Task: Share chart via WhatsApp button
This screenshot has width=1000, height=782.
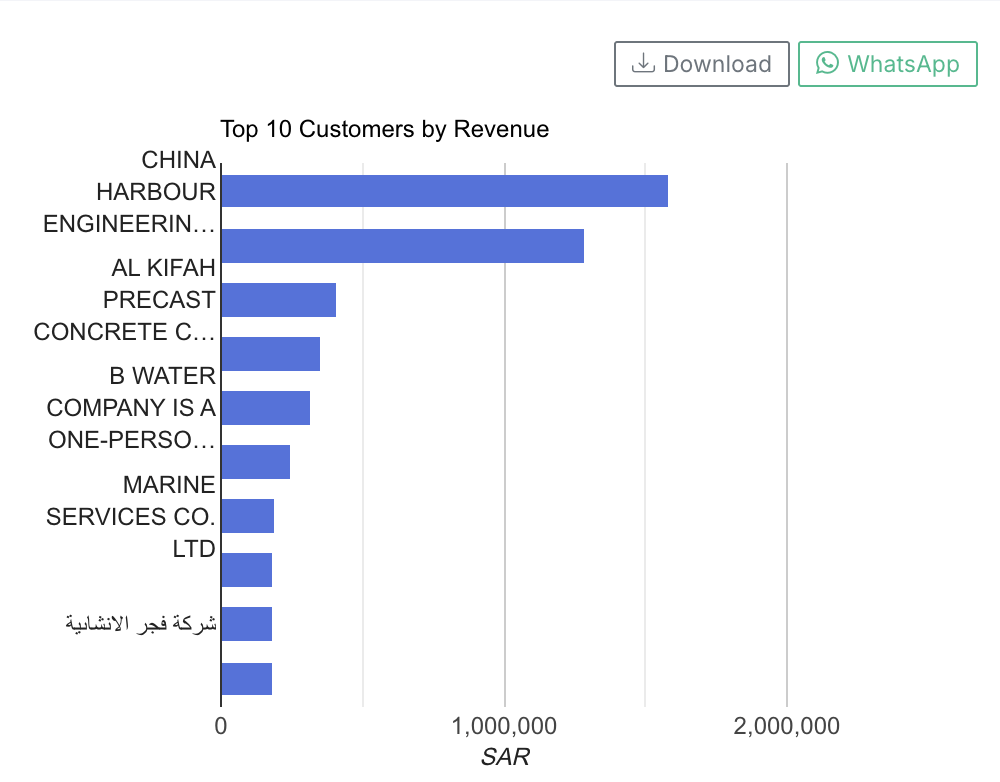Action: (x=888, y=64)
